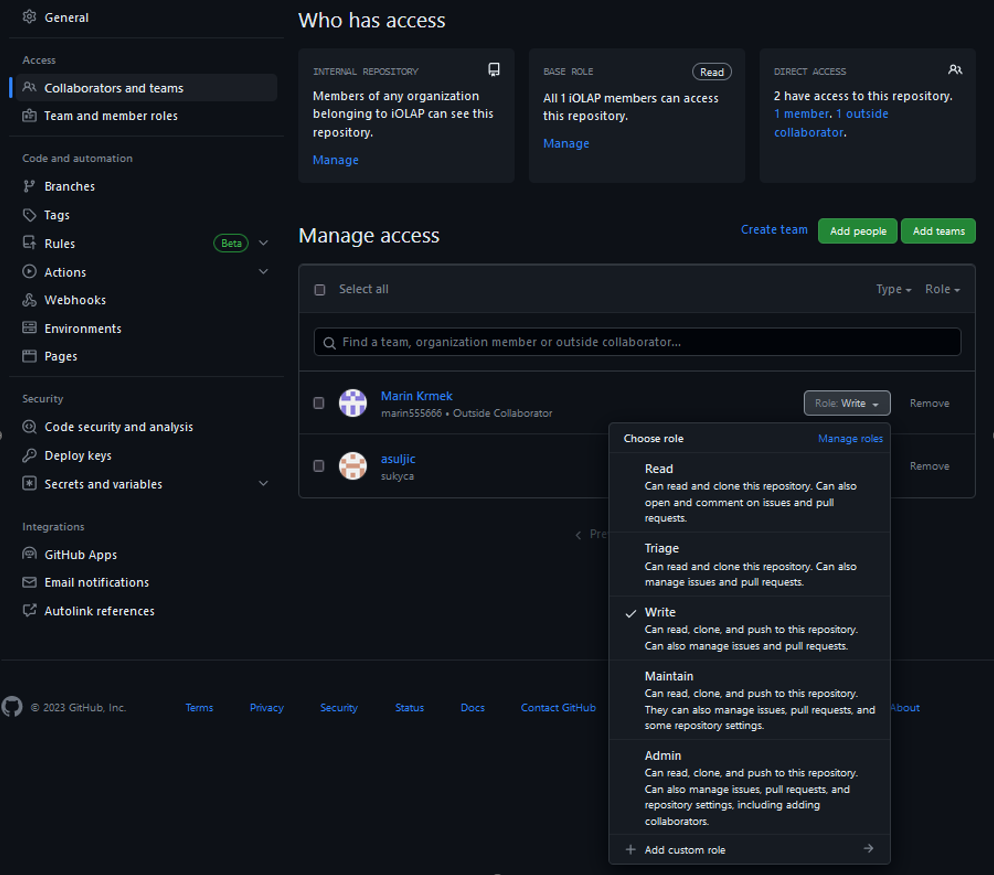This screenshot has width=994, height=875.
Task: Click the Email notifications envelope icon
Action: (29, 583)
